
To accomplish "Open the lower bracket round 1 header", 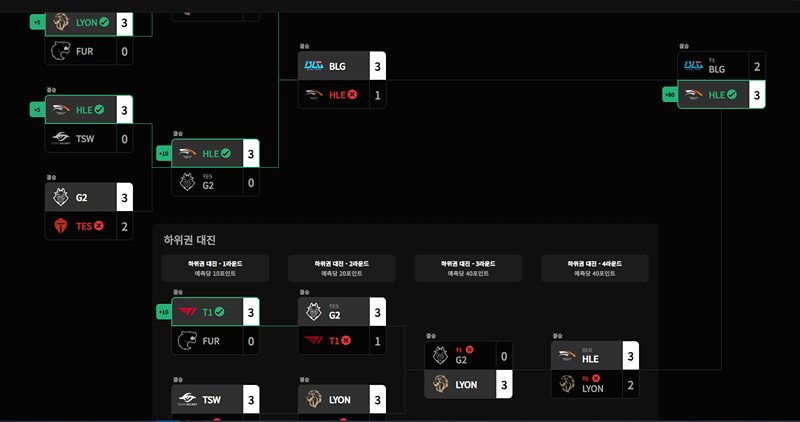I will pyautogui.click(x=215, y=268).
